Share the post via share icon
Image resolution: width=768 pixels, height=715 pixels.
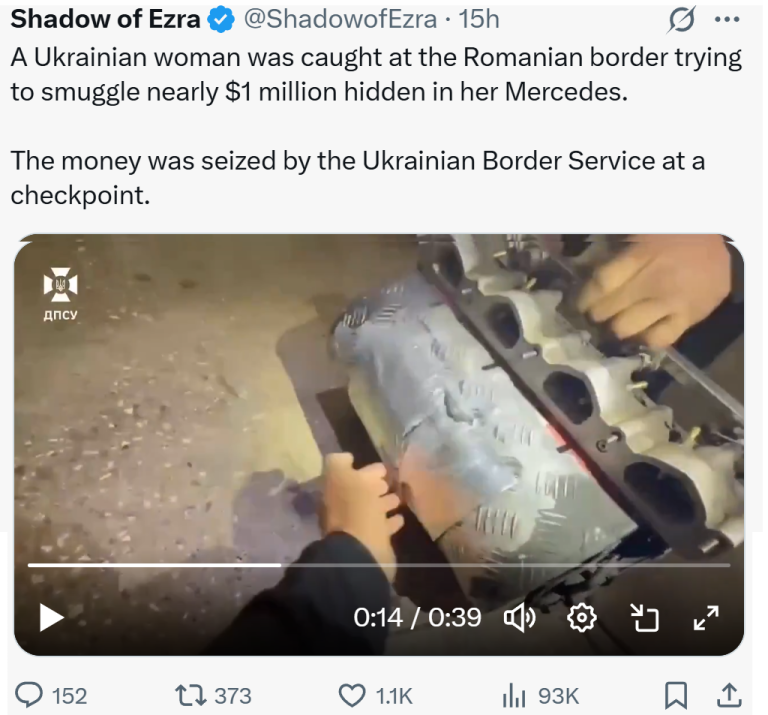click(x=729, y=696)
